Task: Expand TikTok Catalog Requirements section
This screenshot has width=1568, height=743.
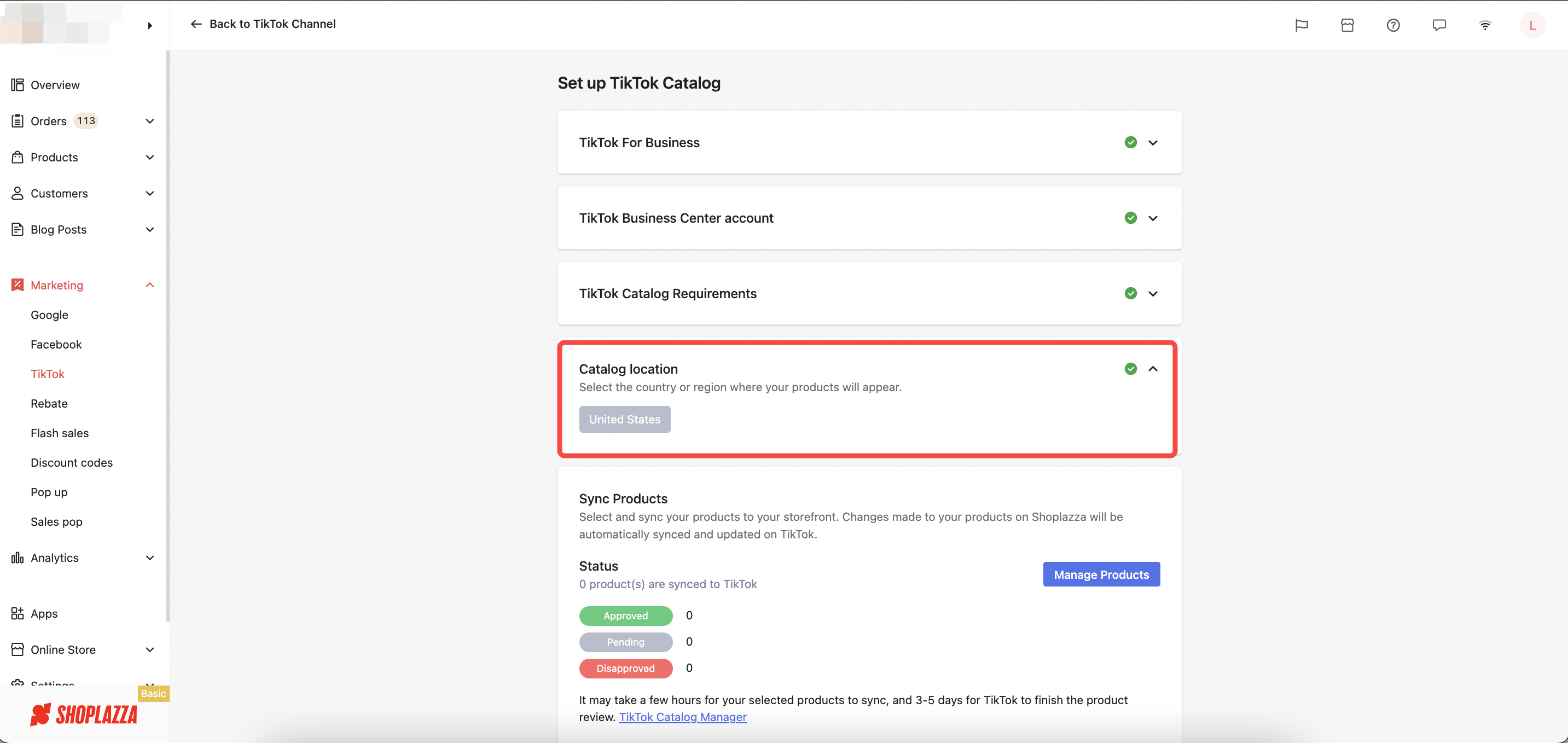Action: 1153,293
